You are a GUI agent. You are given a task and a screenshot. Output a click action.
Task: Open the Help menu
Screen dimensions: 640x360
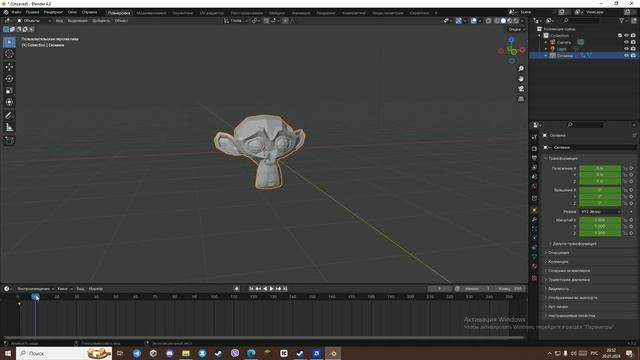click(89, 12)
